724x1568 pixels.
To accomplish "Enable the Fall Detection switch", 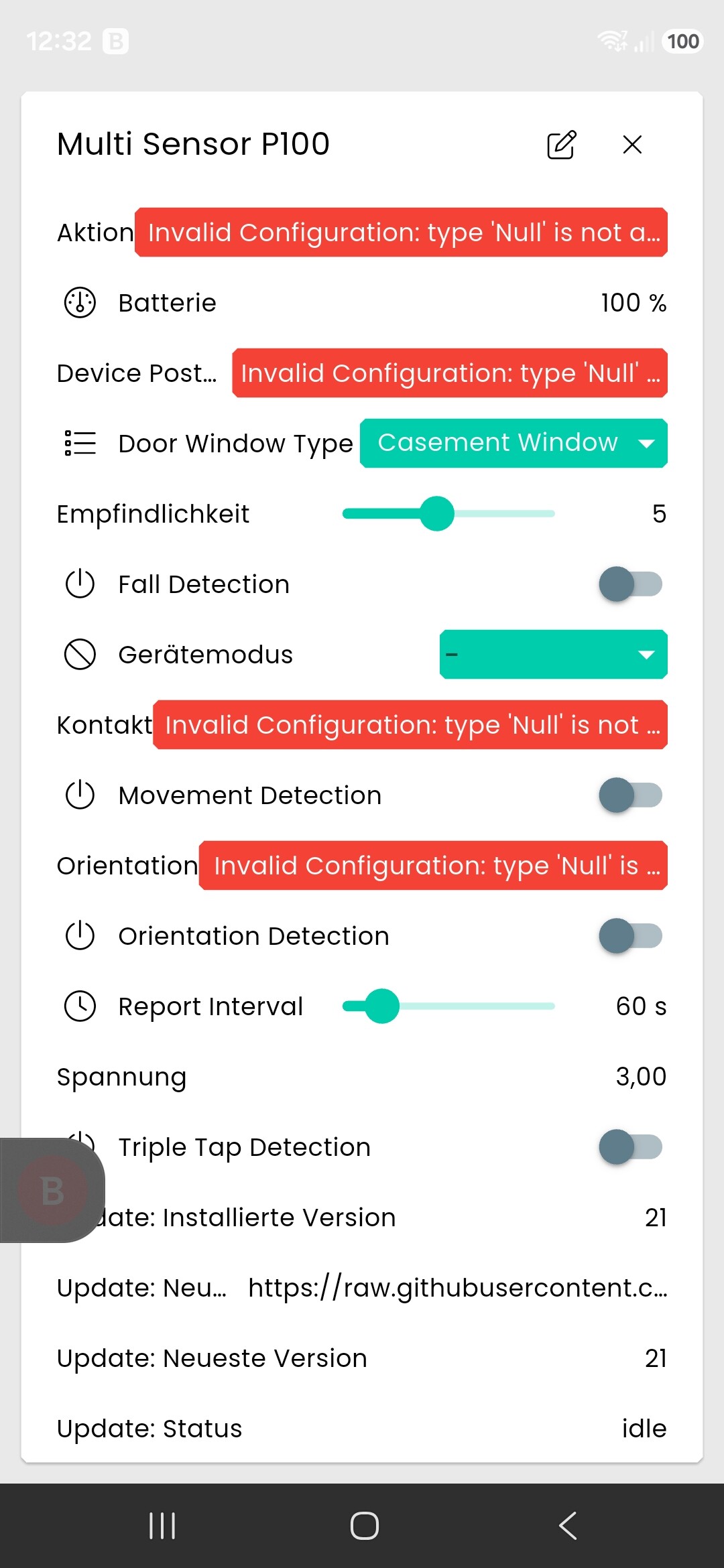I will [x=630, y=584].
